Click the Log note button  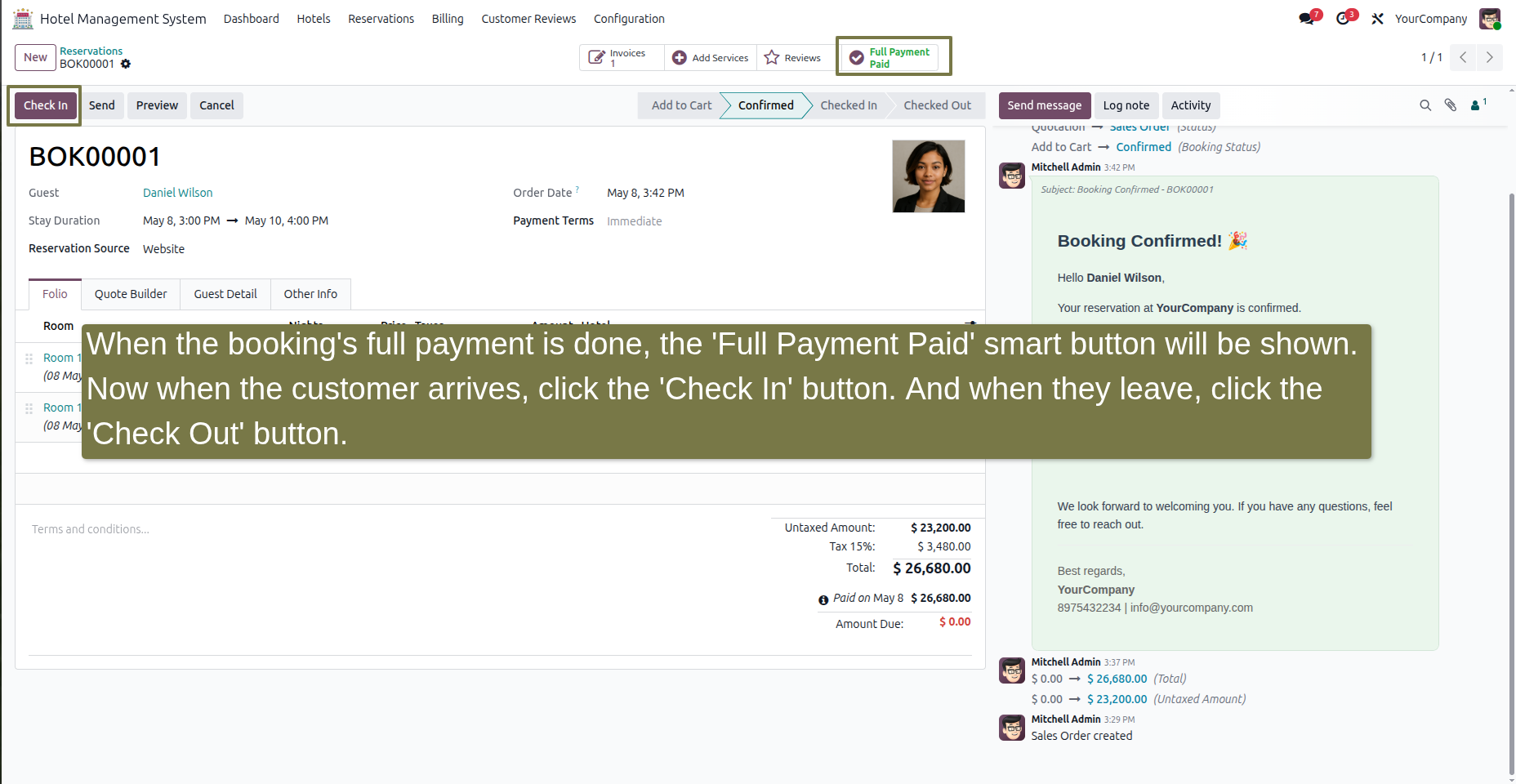(1126, 105)
